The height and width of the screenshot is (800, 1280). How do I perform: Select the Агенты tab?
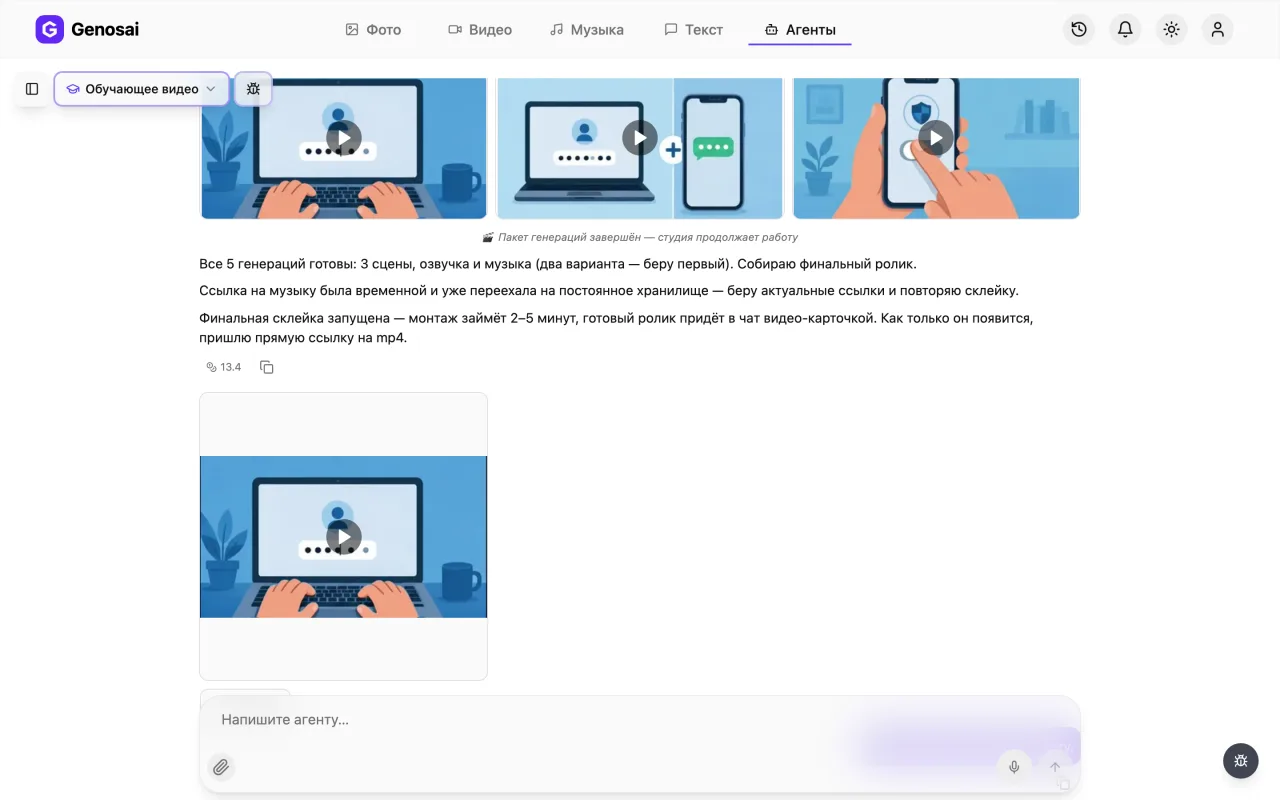pos(800,30)
